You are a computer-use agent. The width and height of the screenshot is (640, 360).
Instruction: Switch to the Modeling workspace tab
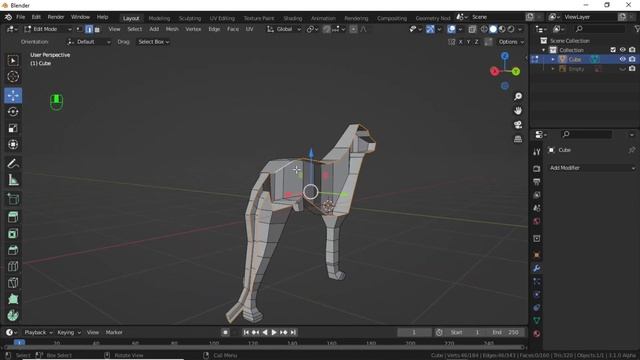click(159, 18)
